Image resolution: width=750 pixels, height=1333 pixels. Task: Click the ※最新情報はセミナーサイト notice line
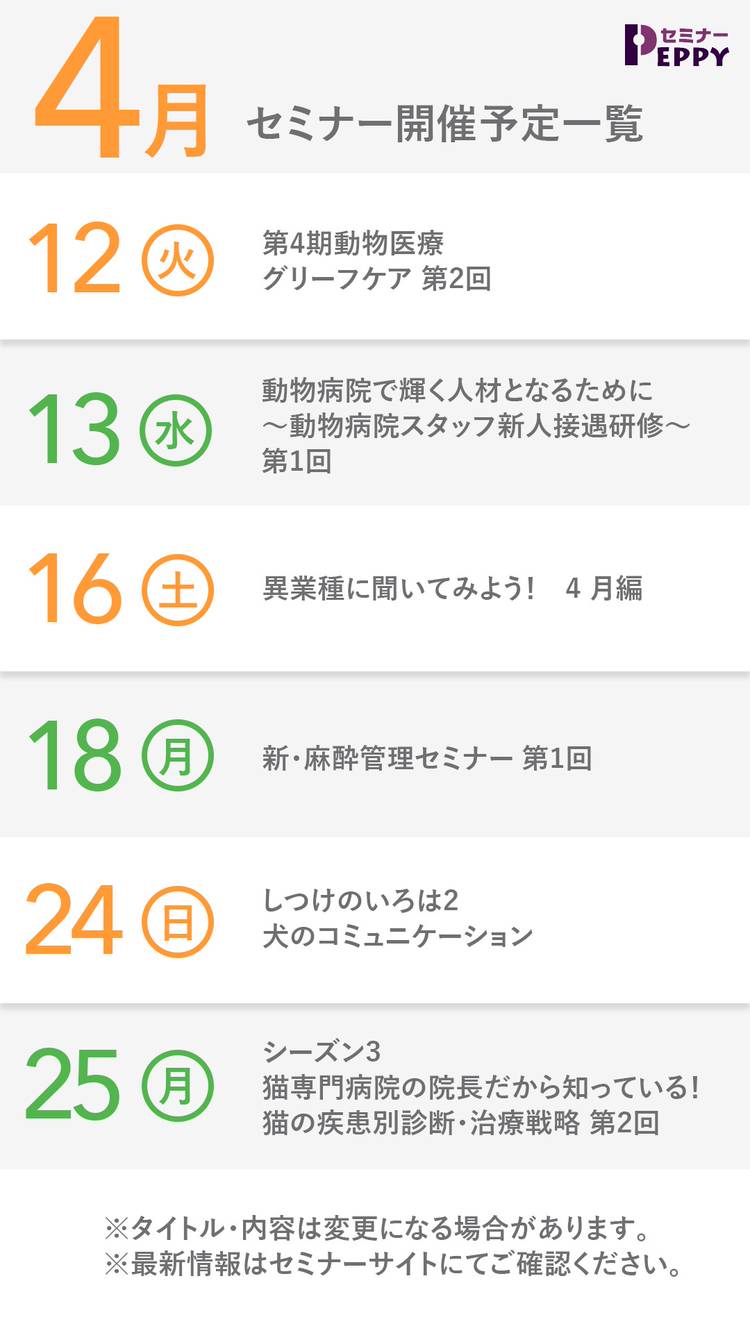coord(393,1263)
